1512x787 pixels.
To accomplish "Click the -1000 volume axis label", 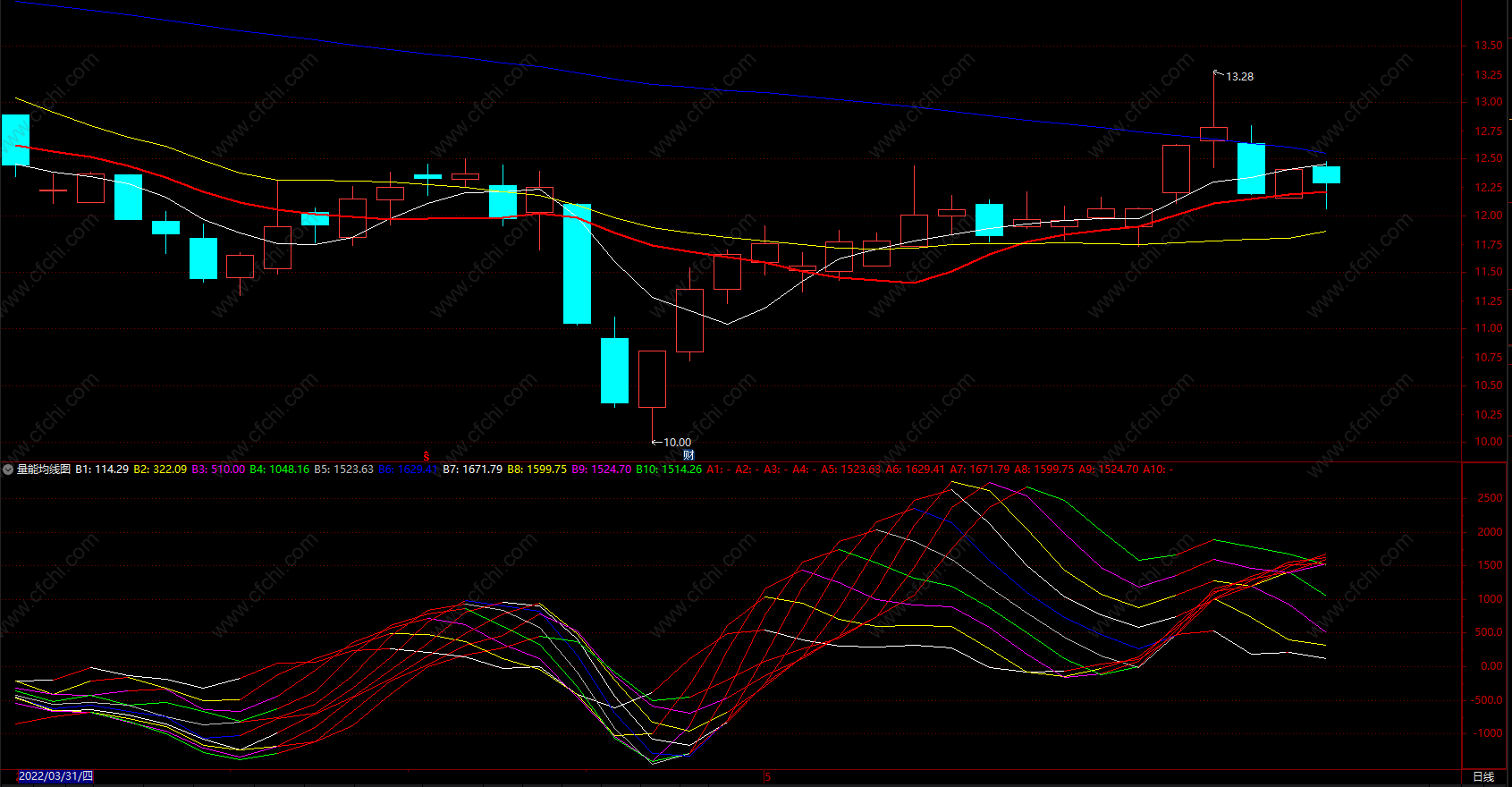I will 1489,733.
